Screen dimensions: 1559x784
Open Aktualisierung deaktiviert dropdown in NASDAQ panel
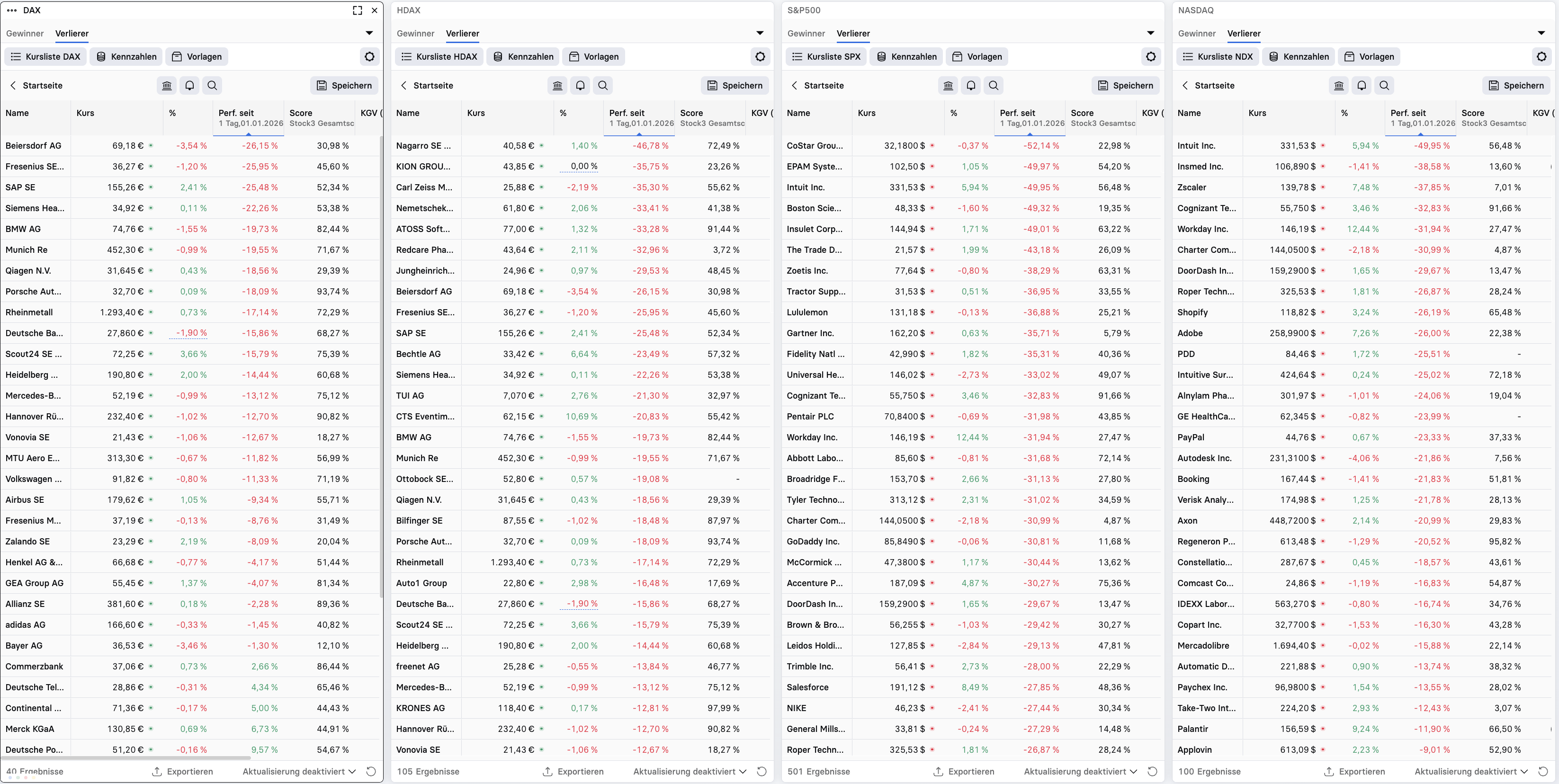pyautogui.click(x=1471, y=771)
